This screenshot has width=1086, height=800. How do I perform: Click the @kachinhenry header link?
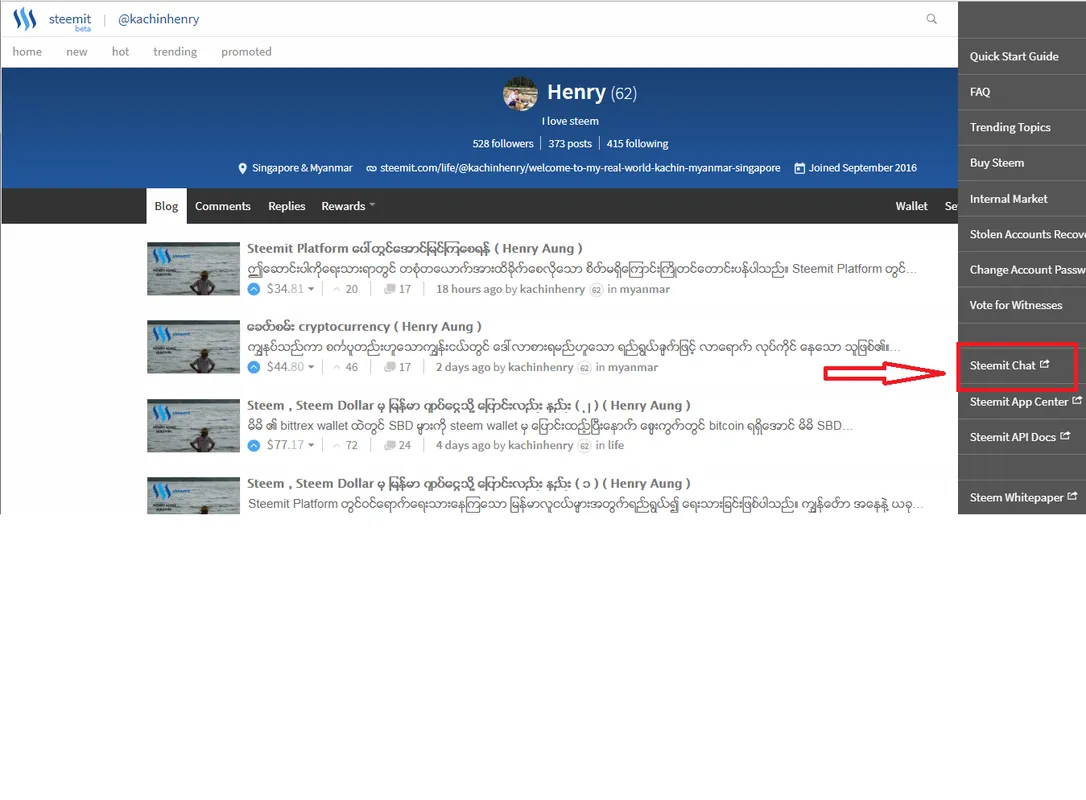coord(159,19)
